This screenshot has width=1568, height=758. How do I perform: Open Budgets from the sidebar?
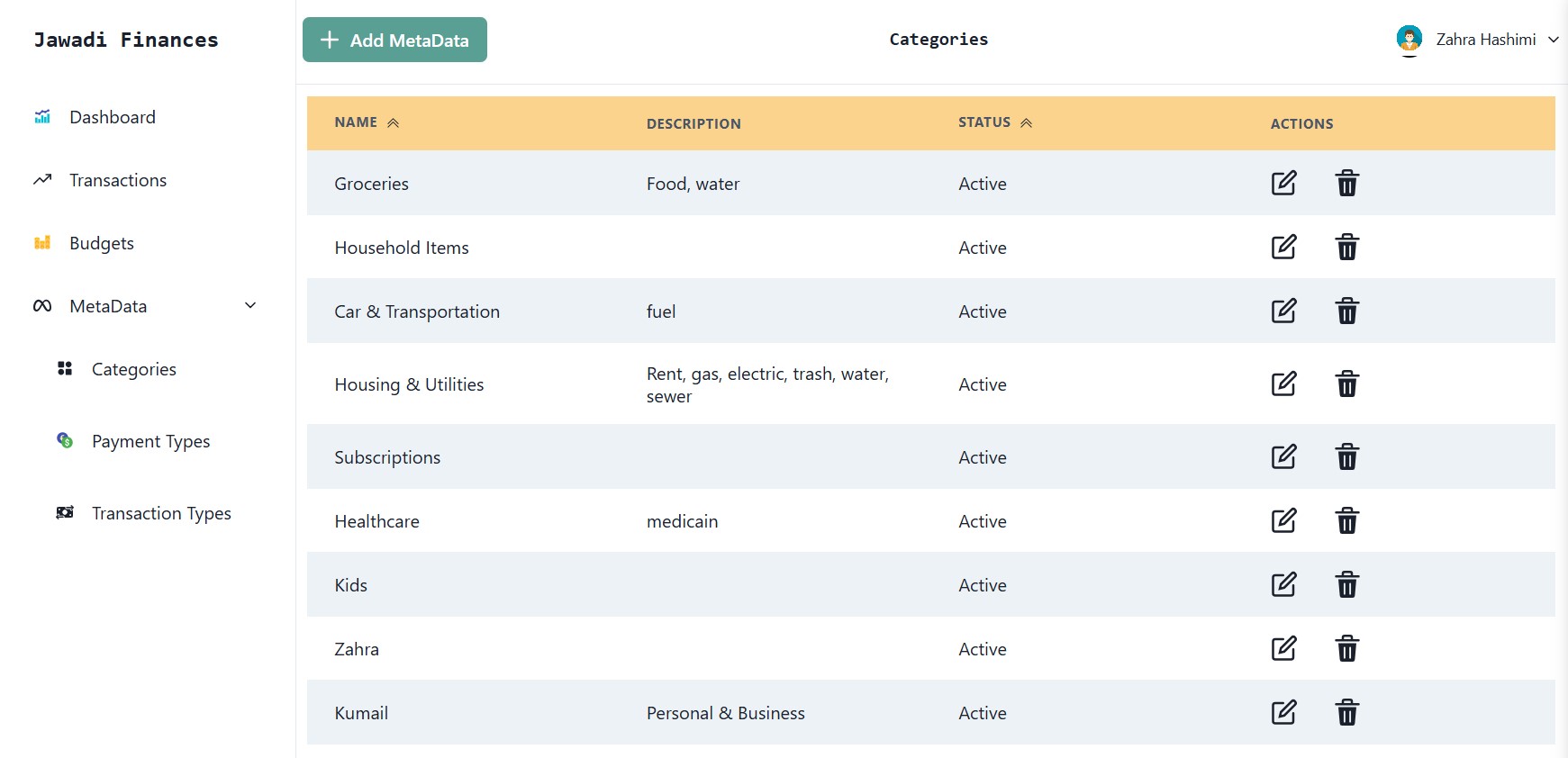101,243
